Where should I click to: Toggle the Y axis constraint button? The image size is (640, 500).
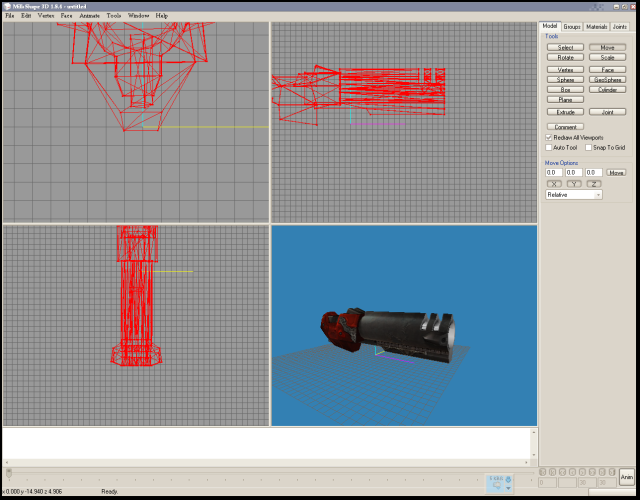(574, 184)
